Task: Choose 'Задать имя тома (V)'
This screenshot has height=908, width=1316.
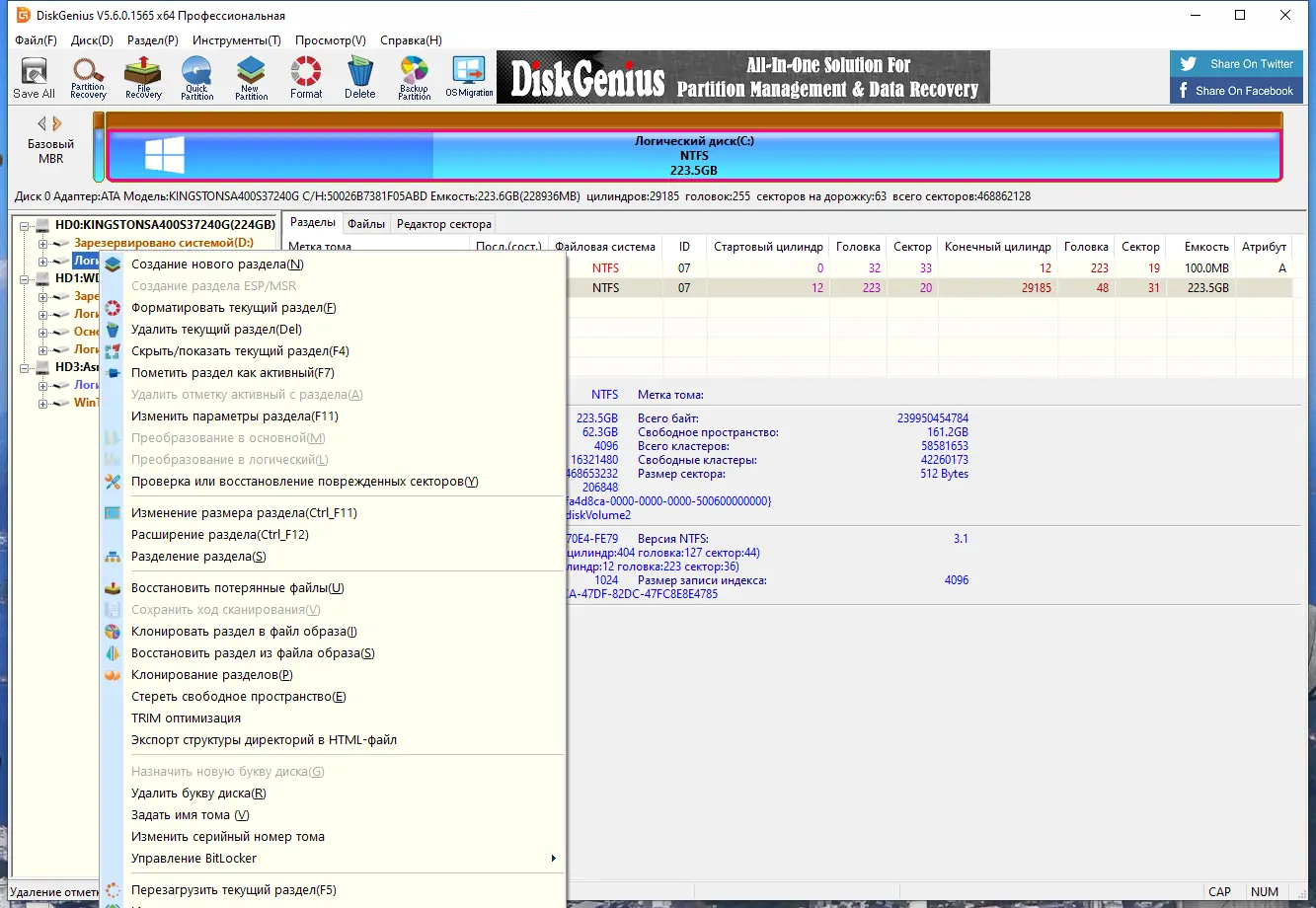Action: point(333,815)
